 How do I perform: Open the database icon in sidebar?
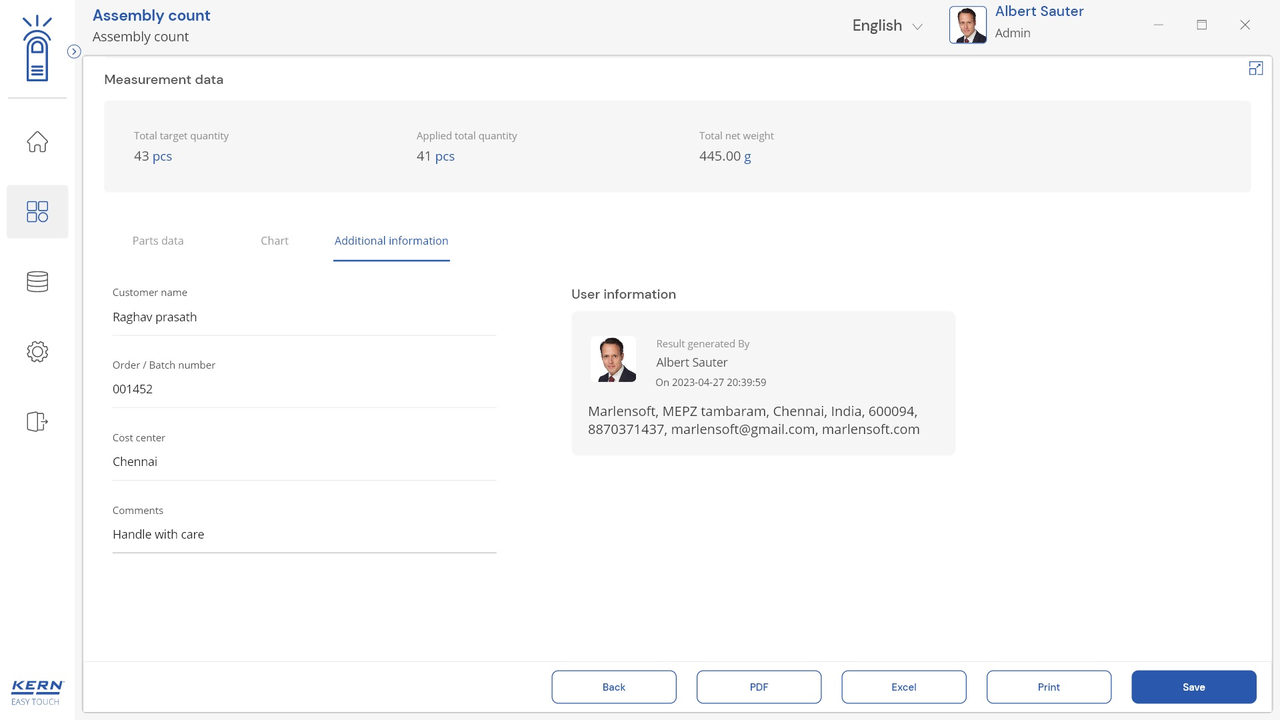click(37, 282)
